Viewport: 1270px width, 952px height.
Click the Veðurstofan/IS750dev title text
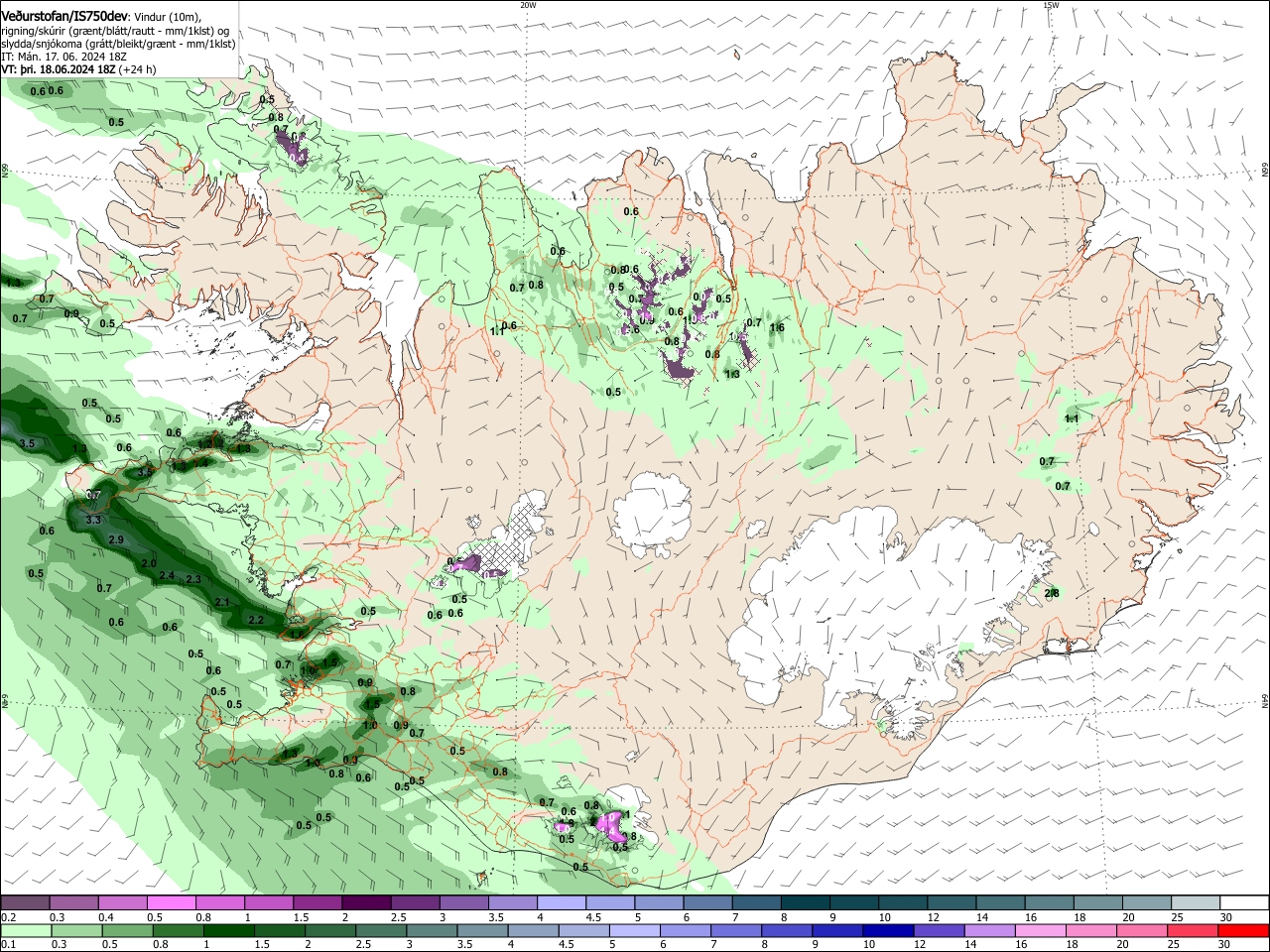(x=65, y=17)
